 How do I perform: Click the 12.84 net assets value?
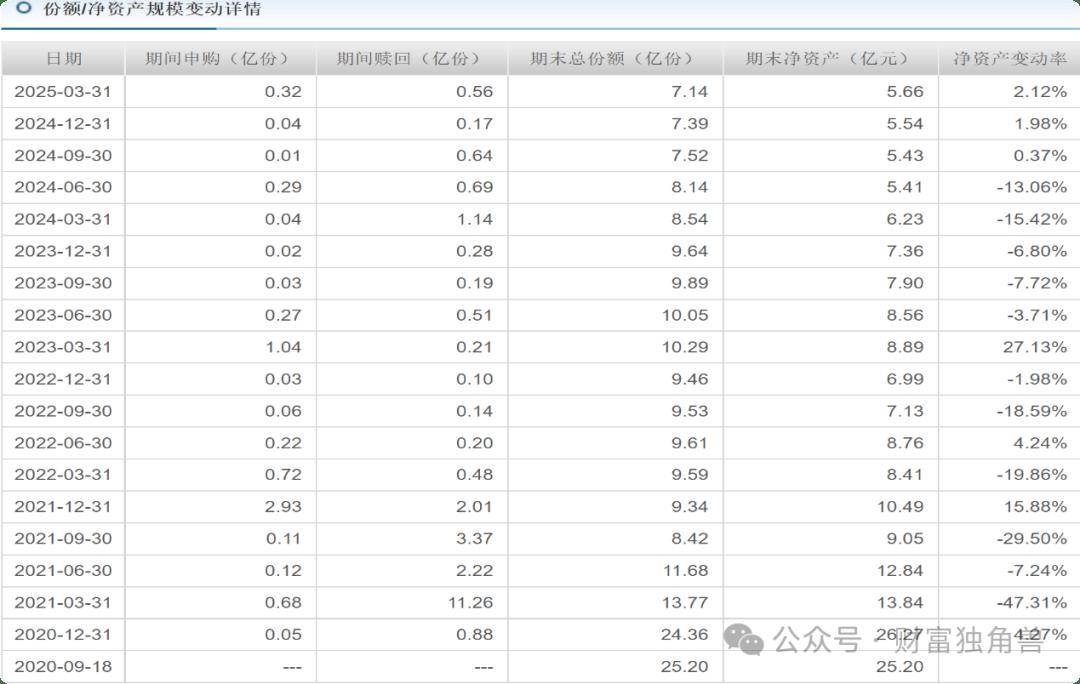coord(900,570)
